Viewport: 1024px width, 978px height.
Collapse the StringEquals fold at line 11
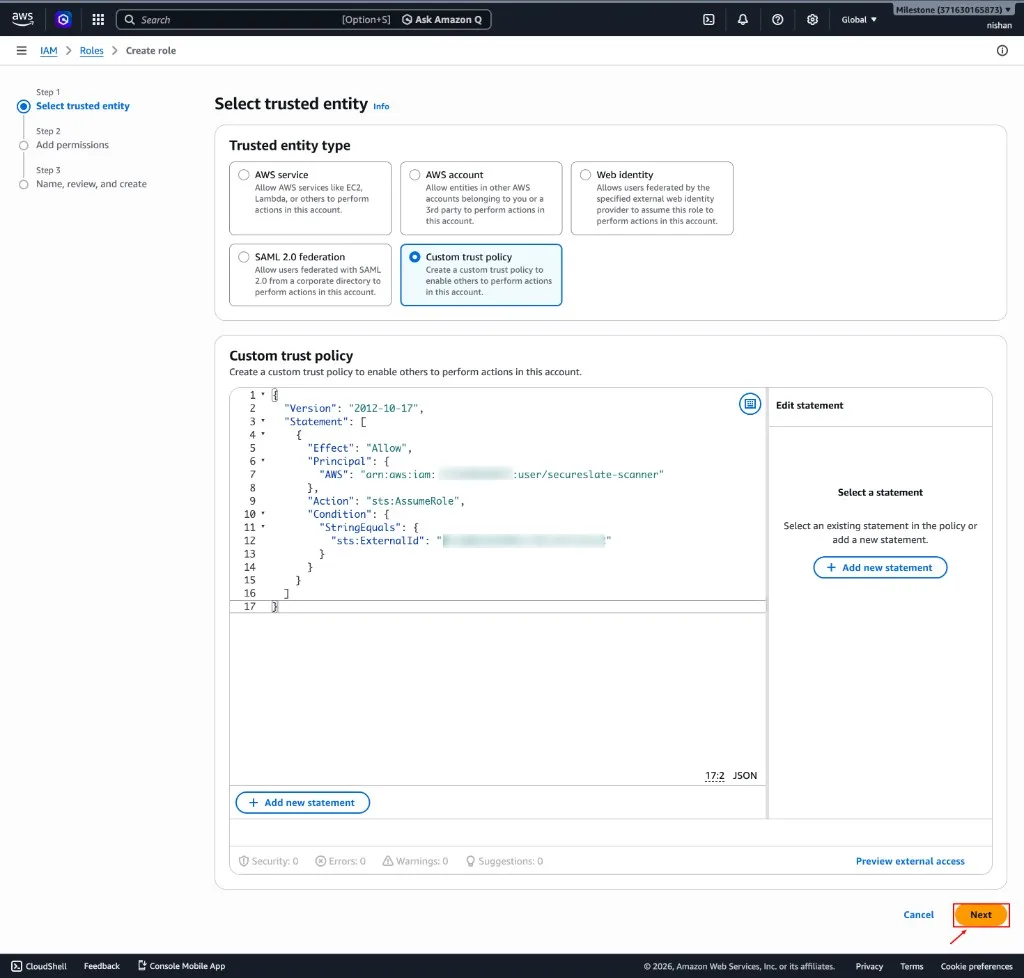[263, 527]
